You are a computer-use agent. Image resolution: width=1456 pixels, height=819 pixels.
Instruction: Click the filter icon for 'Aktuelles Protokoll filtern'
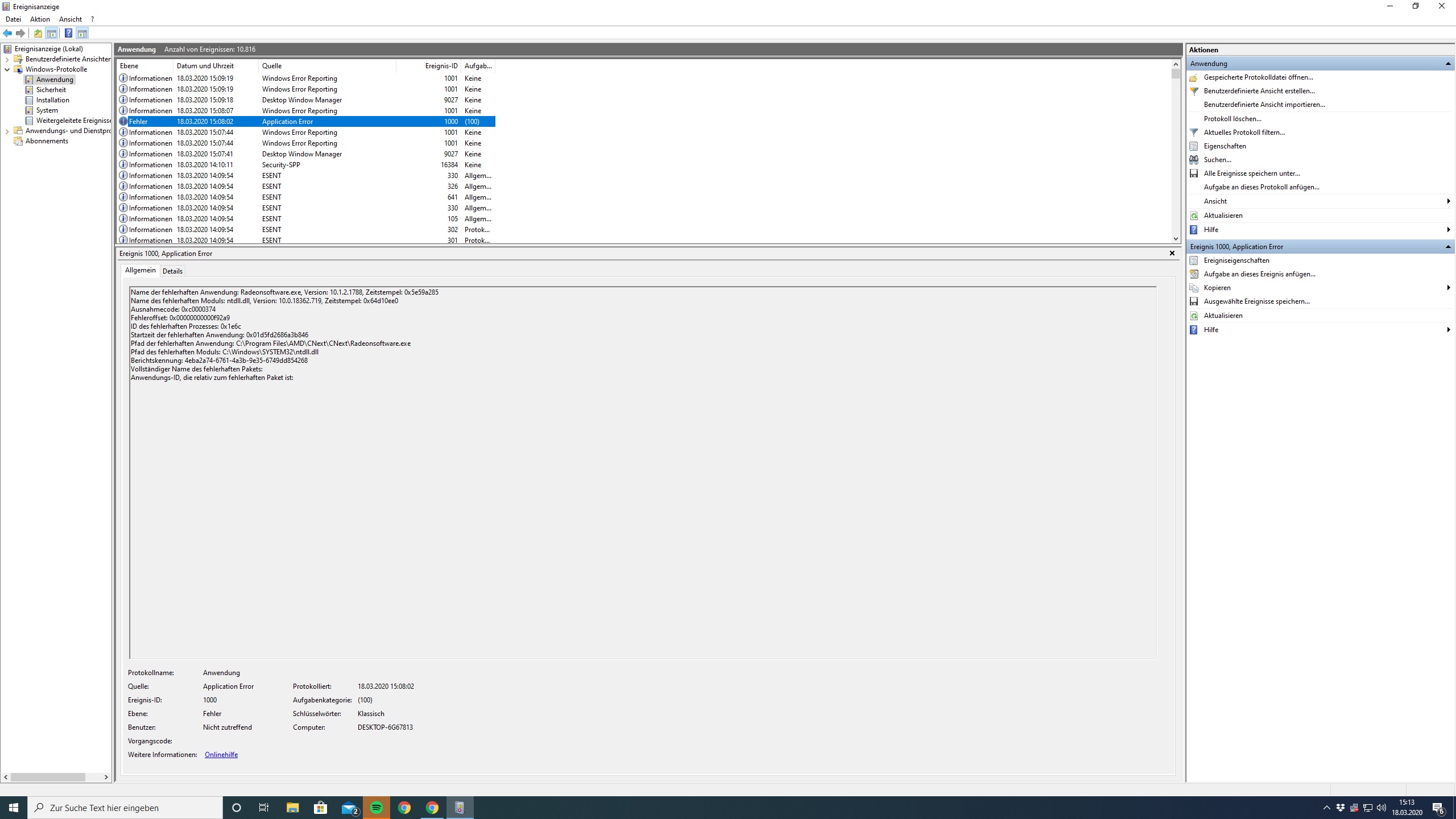coord(1194,133)
